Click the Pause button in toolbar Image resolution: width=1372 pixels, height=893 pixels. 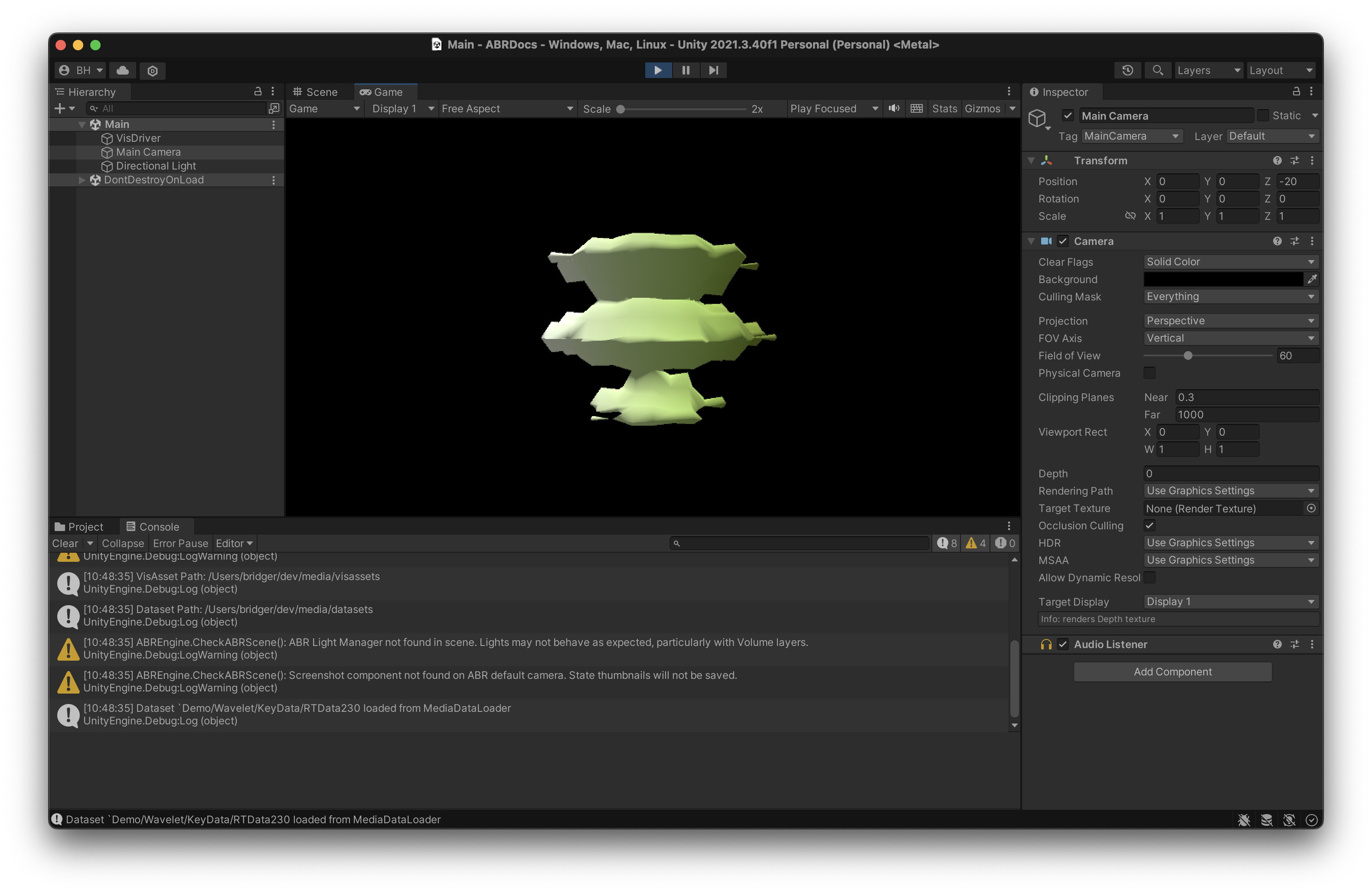(x=686, y=70)
